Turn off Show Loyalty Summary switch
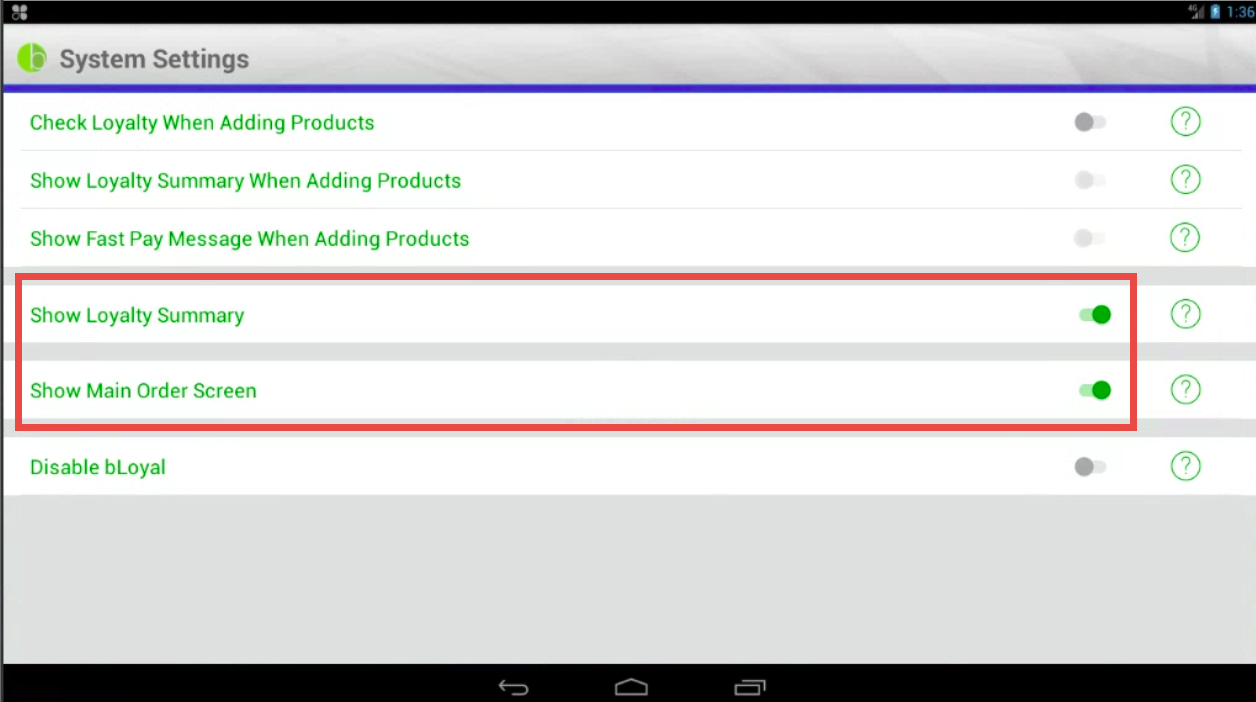The height and width of the screenshot is (702, 1256). click(1095, 315)
